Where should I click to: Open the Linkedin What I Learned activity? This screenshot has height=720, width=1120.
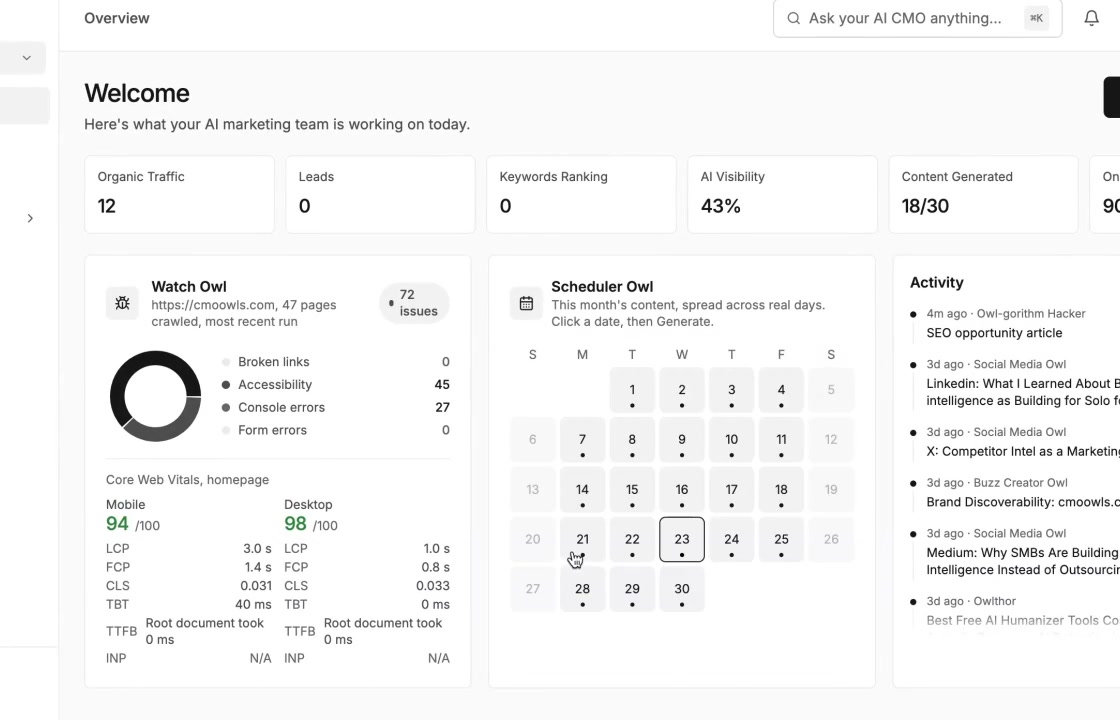(1023, 392)
